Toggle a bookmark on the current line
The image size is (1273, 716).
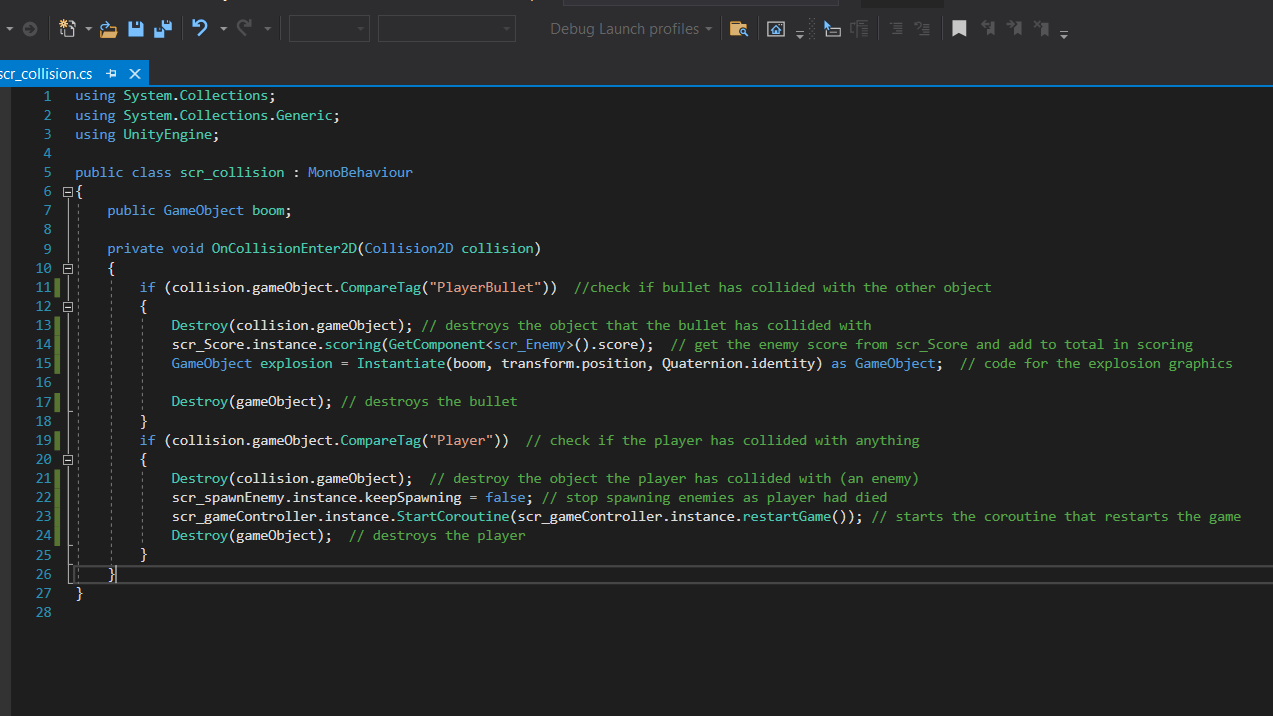[x=959, y=29]
